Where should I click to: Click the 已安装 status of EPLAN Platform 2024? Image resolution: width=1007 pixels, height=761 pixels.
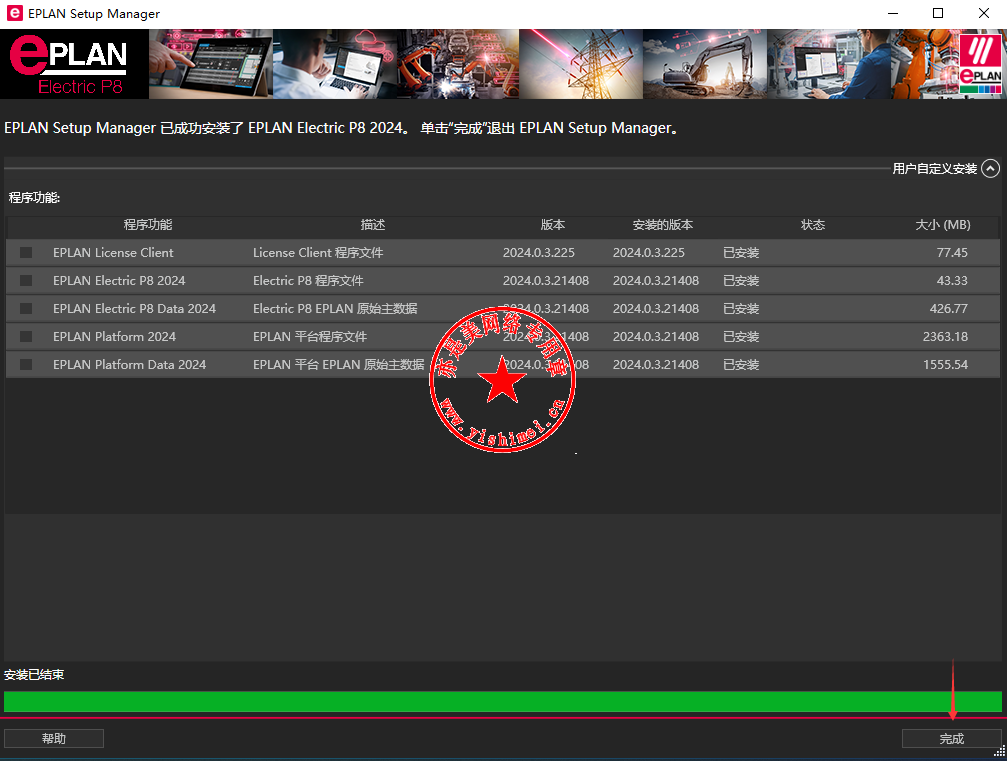coord(741,337)
